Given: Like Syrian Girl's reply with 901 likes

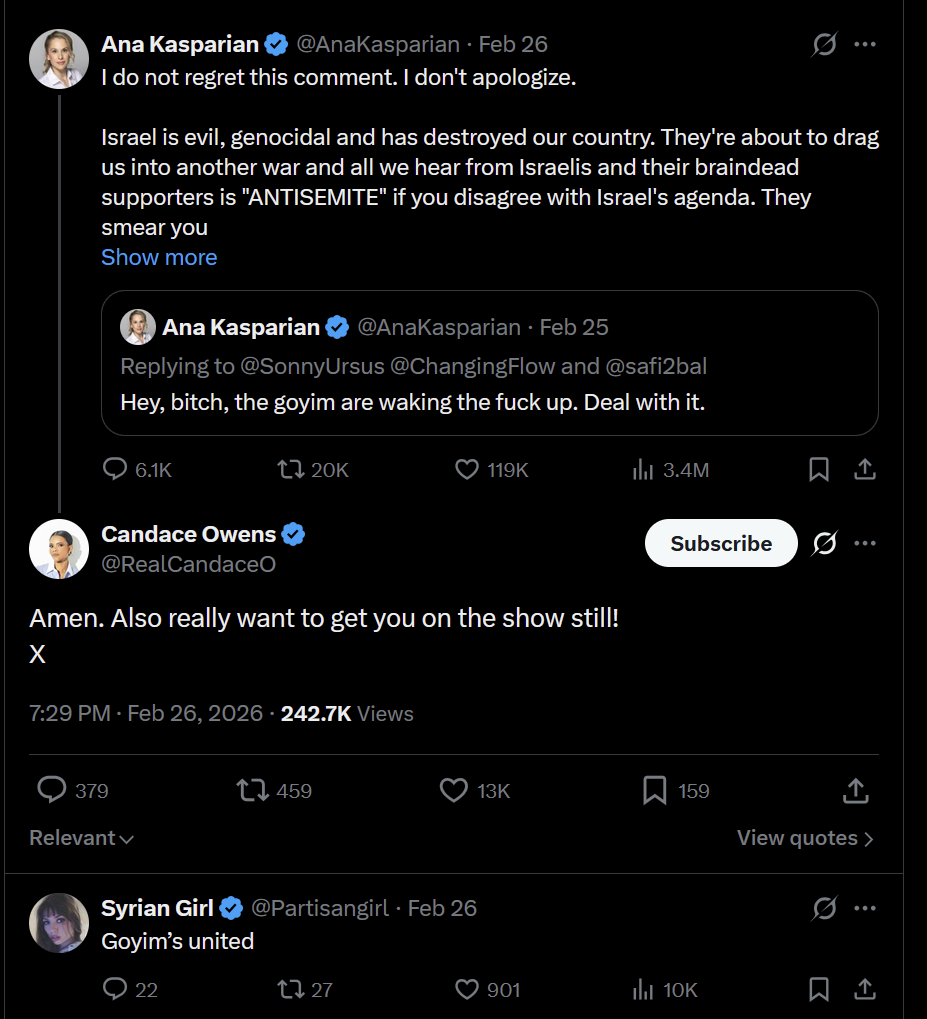Looking at the screenshot, I should pos(467,990).
